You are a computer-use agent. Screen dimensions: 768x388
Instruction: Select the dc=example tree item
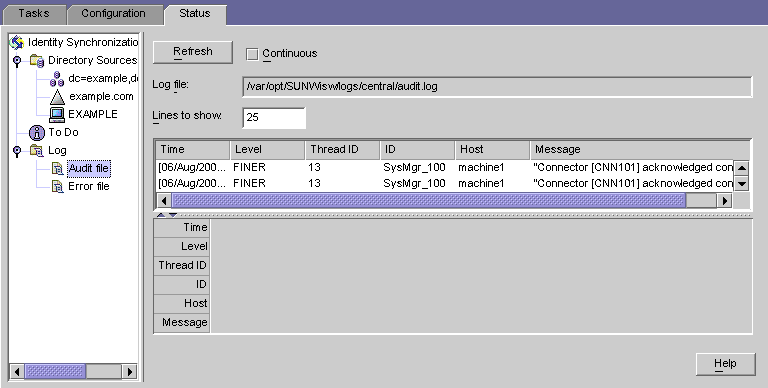point(103,79)
